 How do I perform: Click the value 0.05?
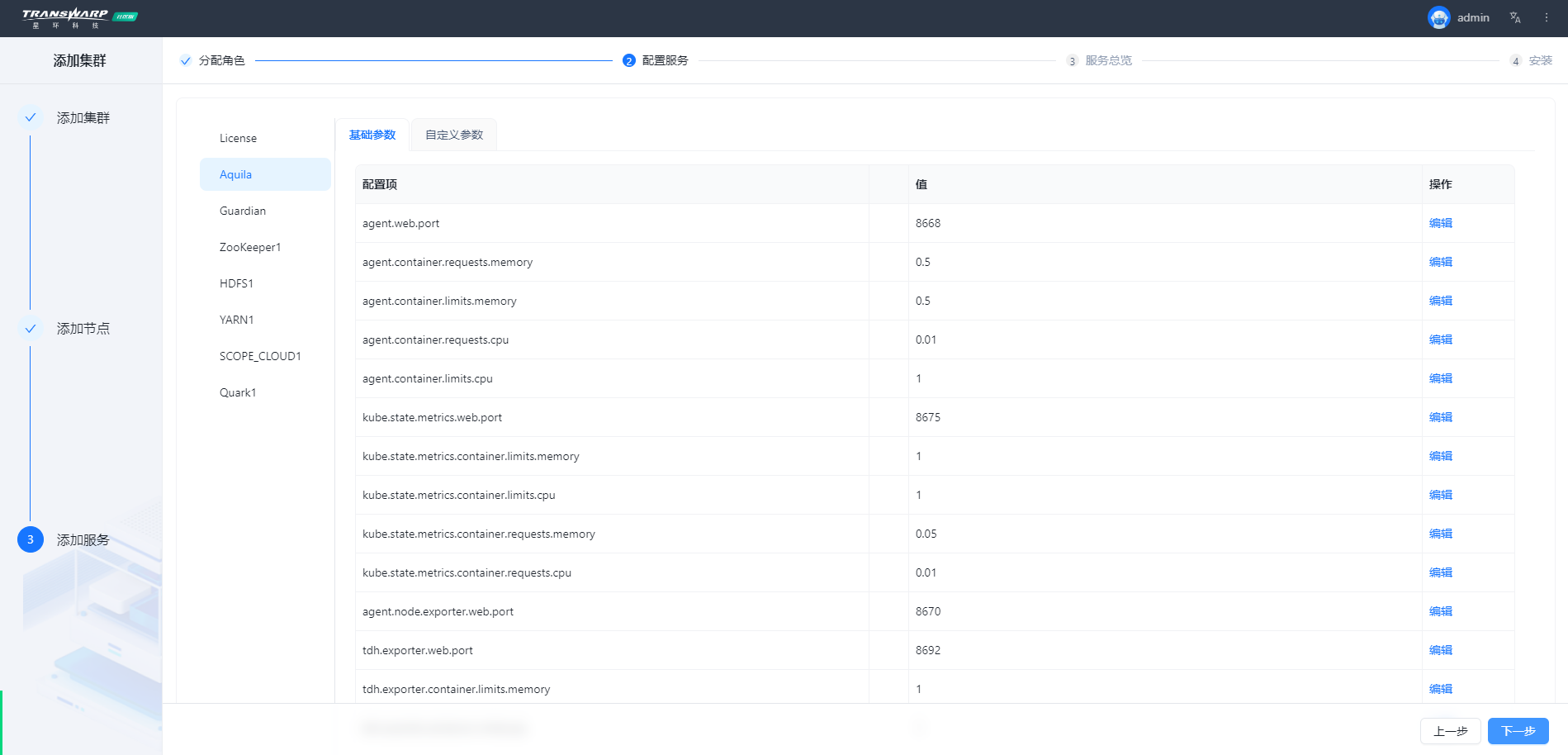click(926, 534)
